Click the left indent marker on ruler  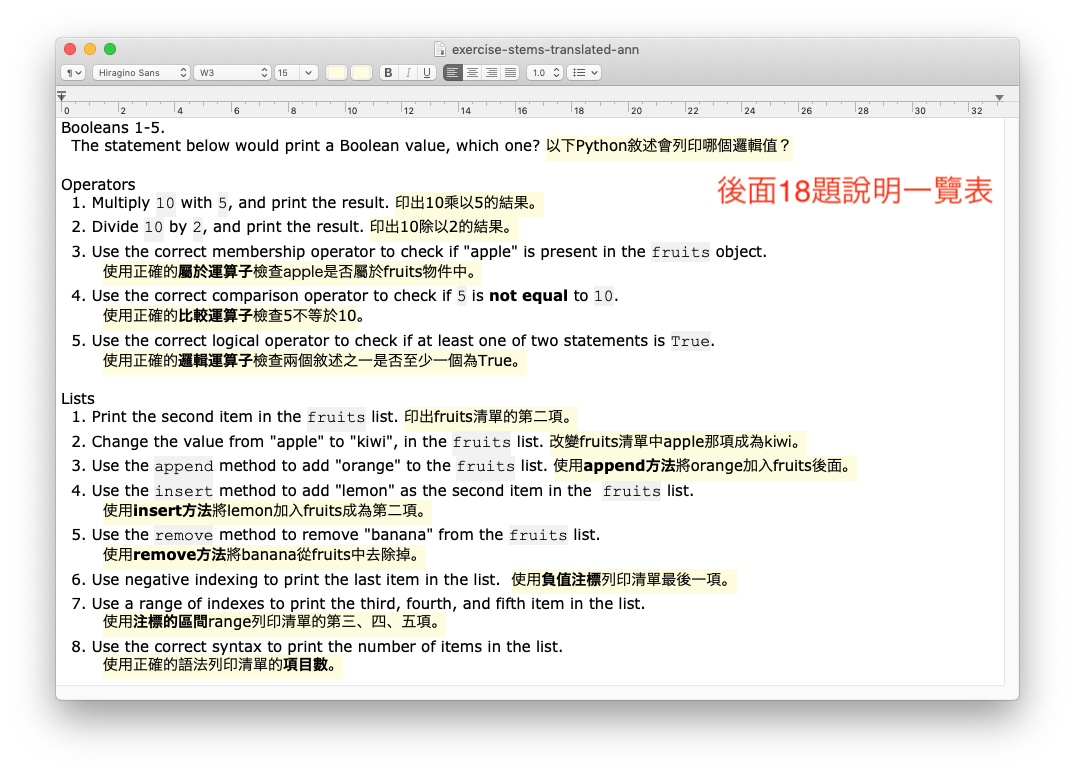pos(62,97)
